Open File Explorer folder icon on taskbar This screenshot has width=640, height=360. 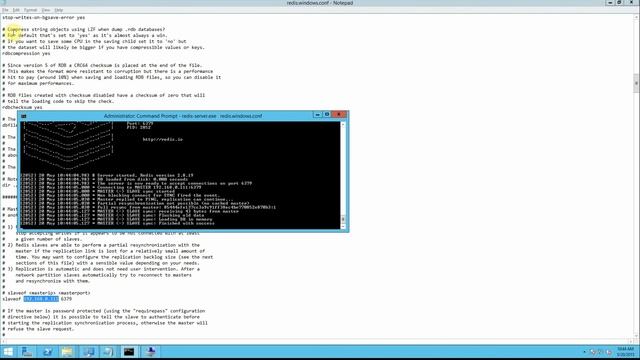click(67, 352)
